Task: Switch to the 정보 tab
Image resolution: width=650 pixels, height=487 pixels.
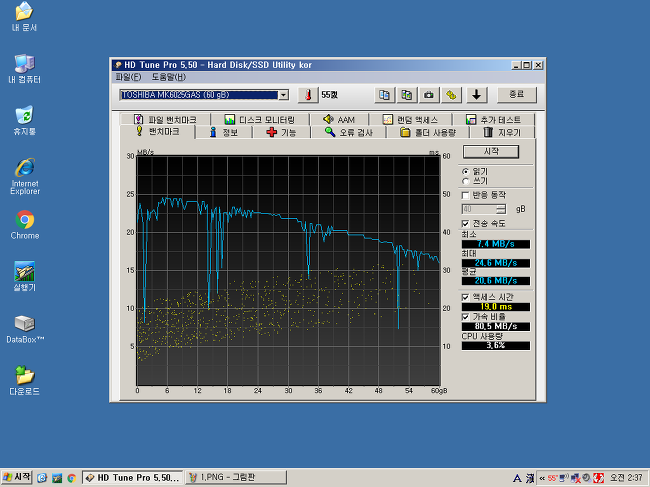Action: 223,133
